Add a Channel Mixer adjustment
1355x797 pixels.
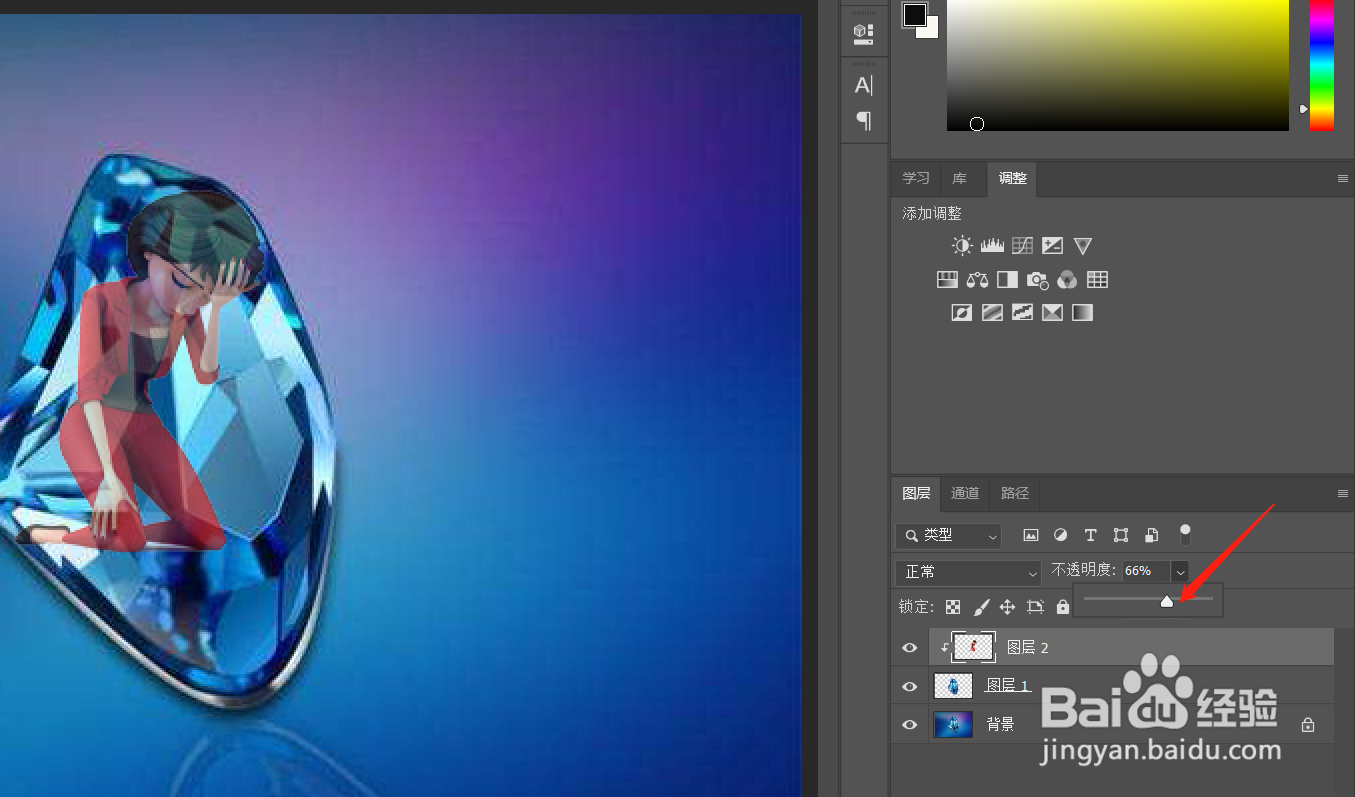(1067, 279)
